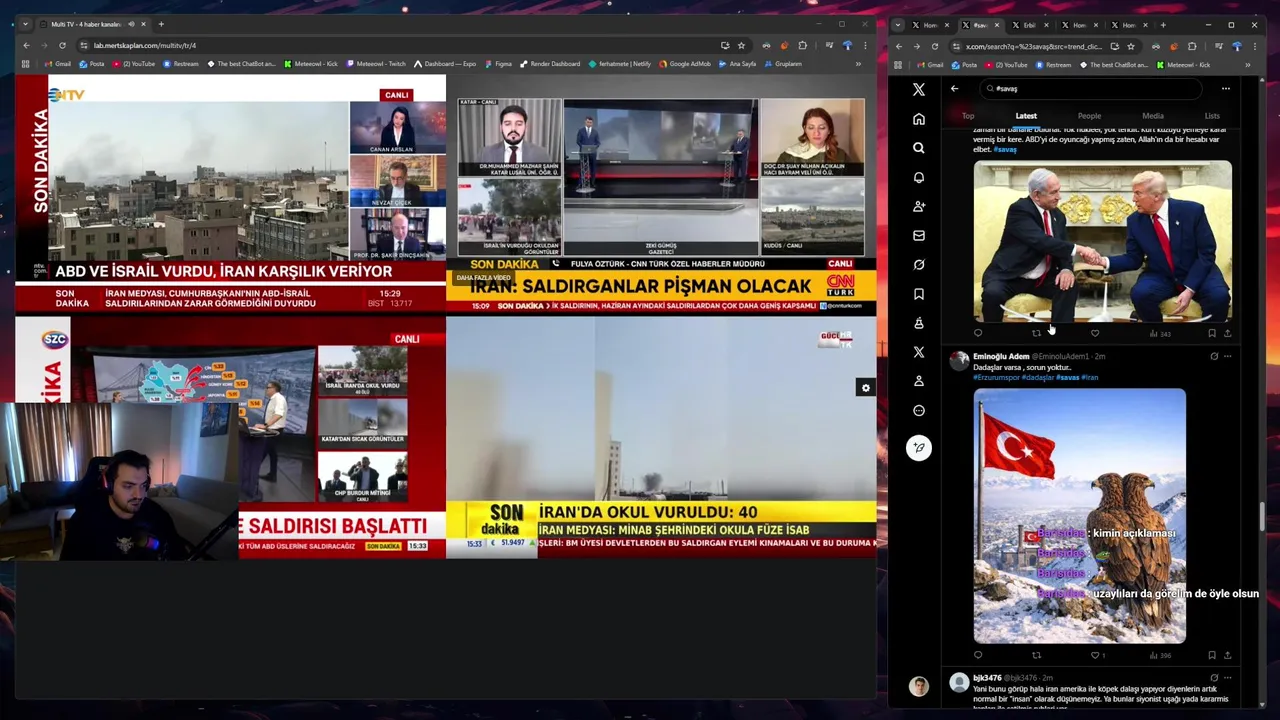The width and height of the screenshot is (1280, 720).
Task: Open tab search dropdown in X window
Action: (897, 25)
